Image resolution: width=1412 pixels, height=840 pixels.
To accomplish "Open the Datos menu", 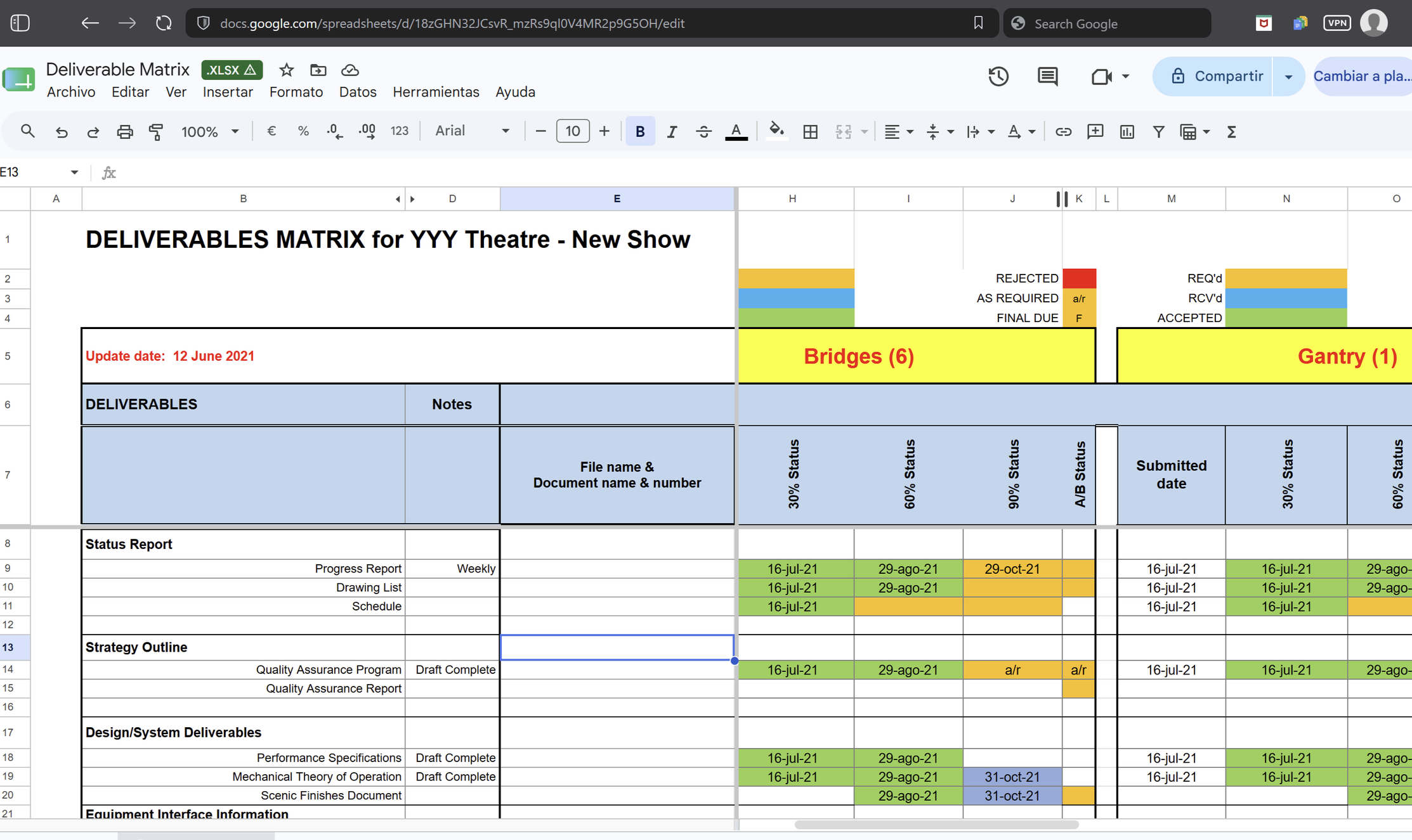I will 358,92.
